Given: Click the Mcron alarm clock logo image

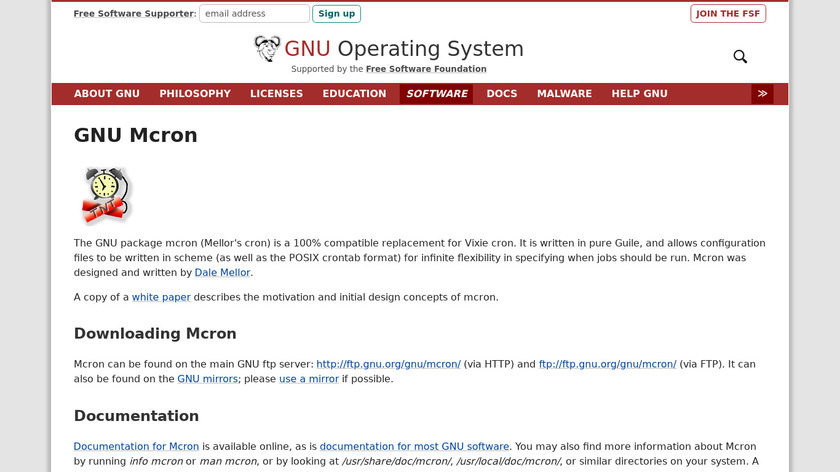Looking at the screenshot, I should [105, 195].
